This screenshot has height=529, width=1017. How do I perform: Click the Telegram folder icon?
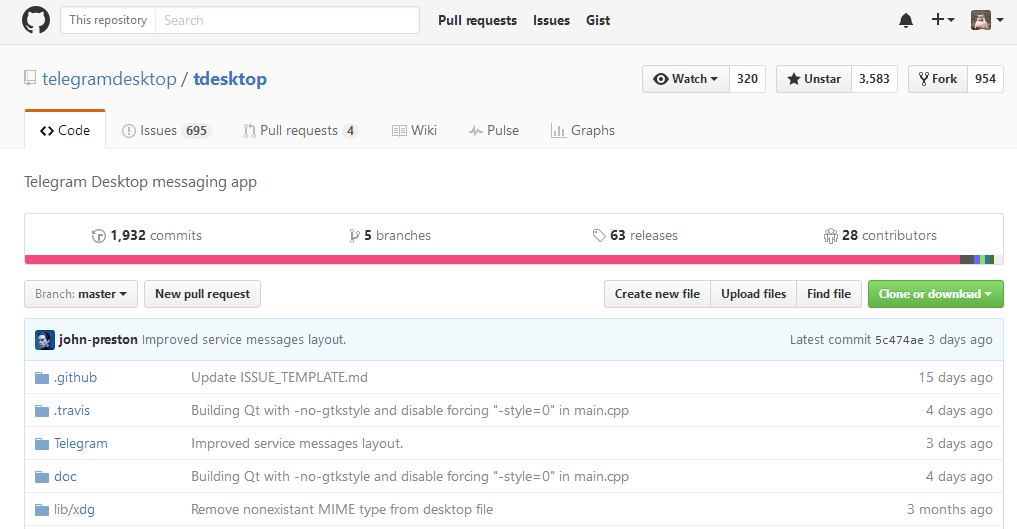pos(42,444)
